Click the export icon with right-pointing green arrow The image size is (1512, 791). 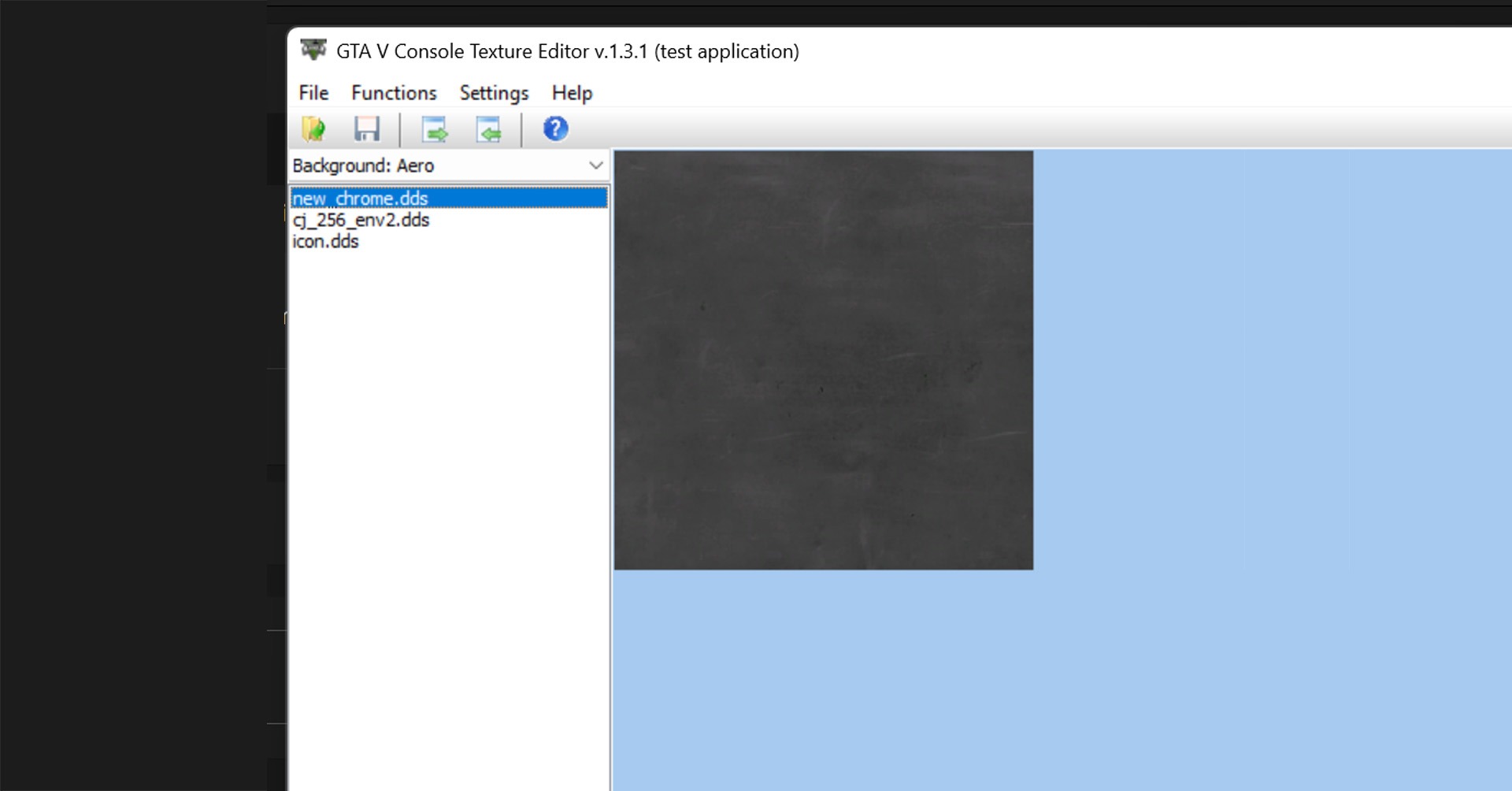pos(434,129)
